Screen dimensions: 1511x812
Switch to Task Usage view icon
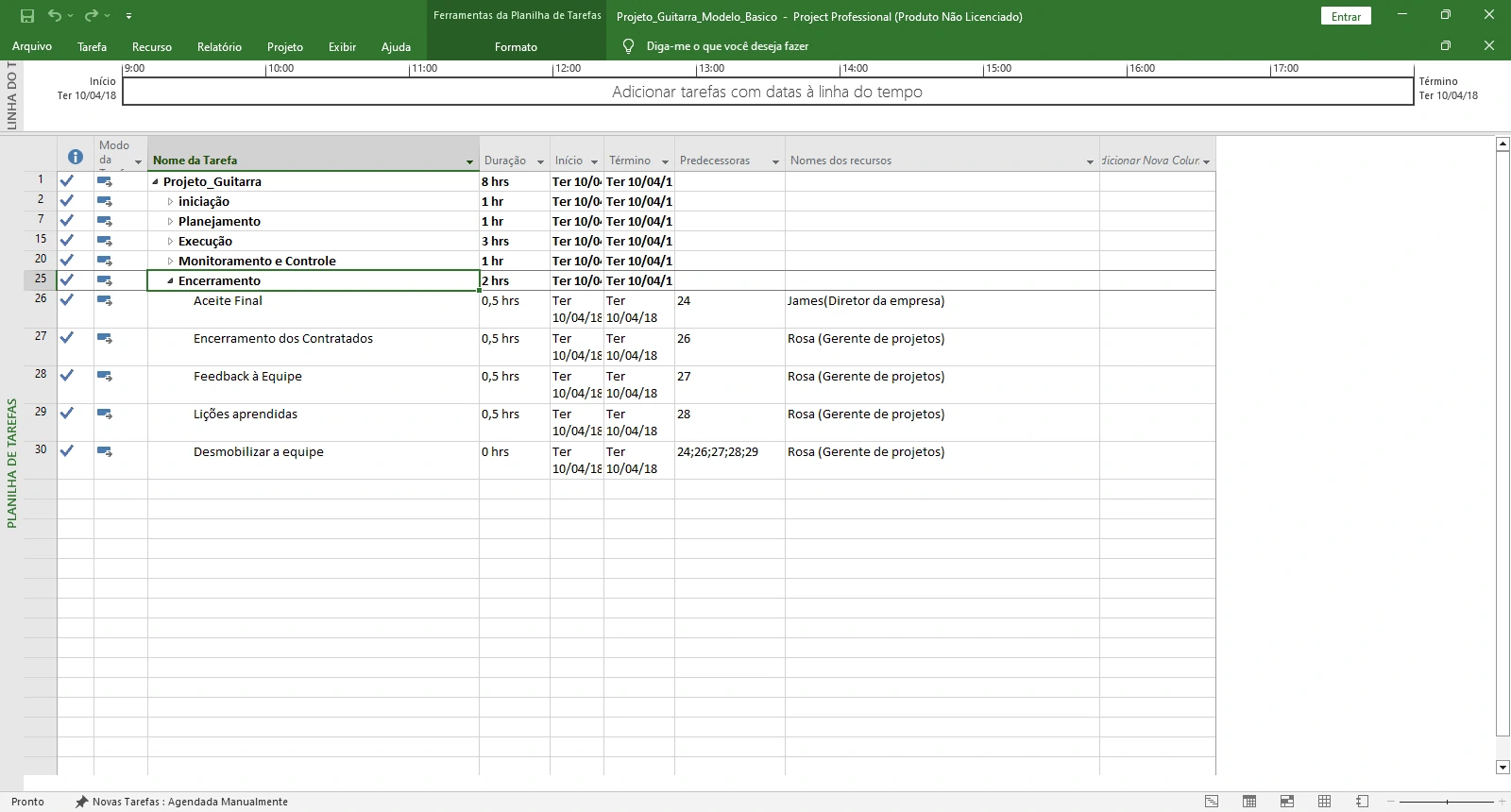1249,802
